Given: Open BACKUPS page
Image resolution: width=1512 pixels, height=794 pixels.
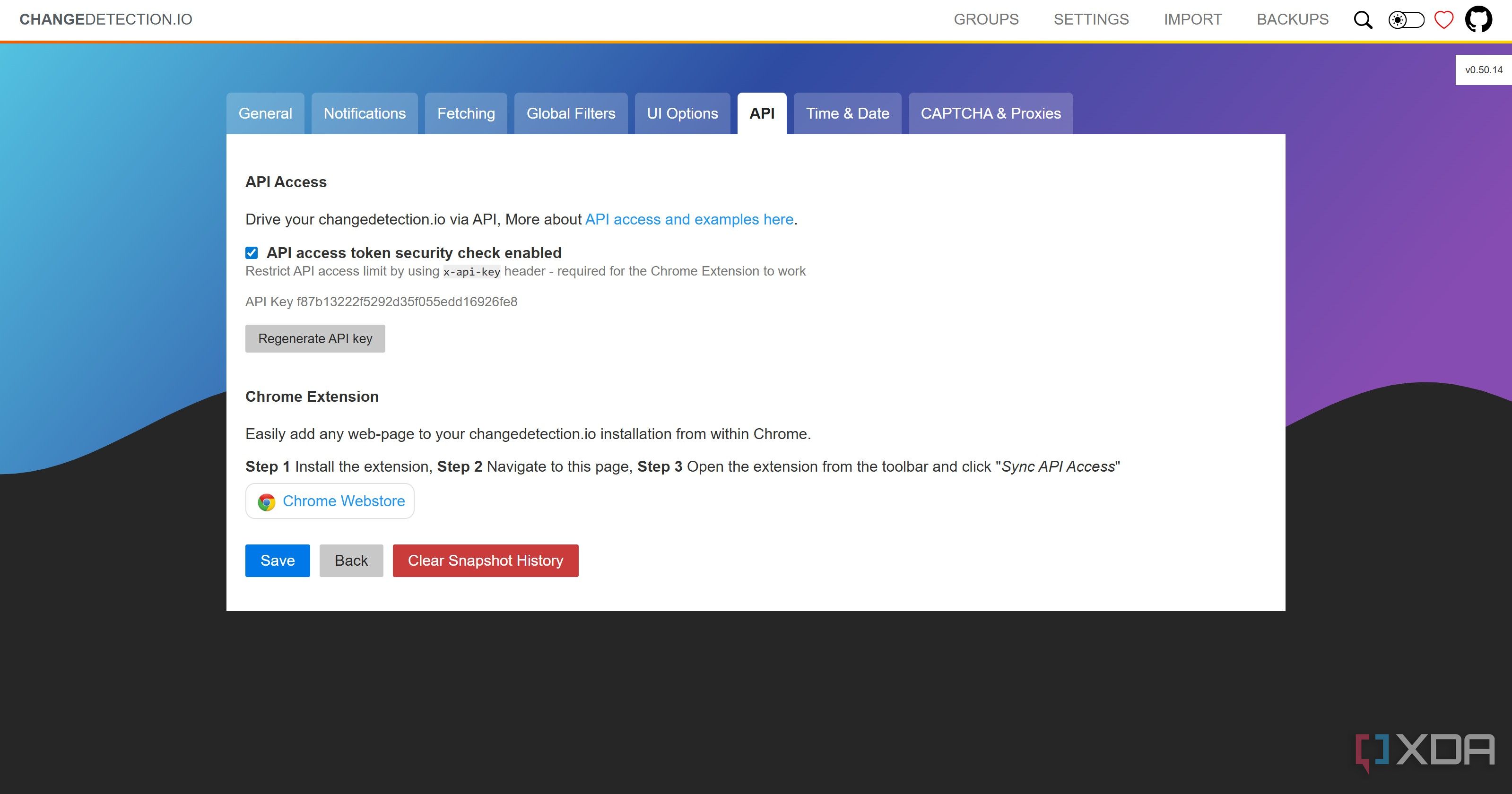Looking at the screenshot, I should (x=1293, y=19).
